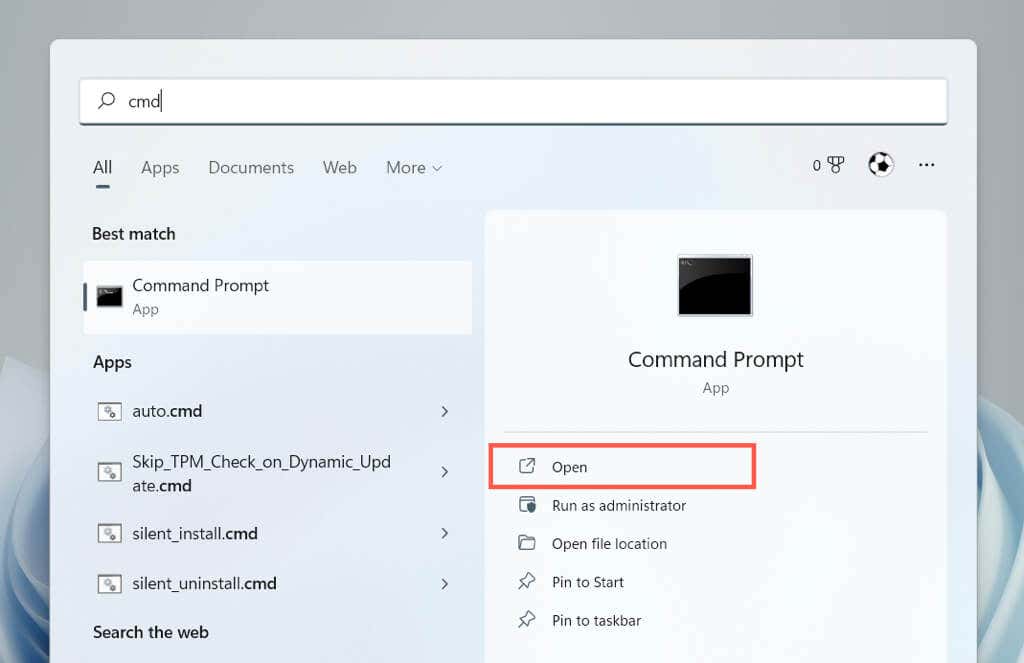Open Command Prompt via Open option

622,466
